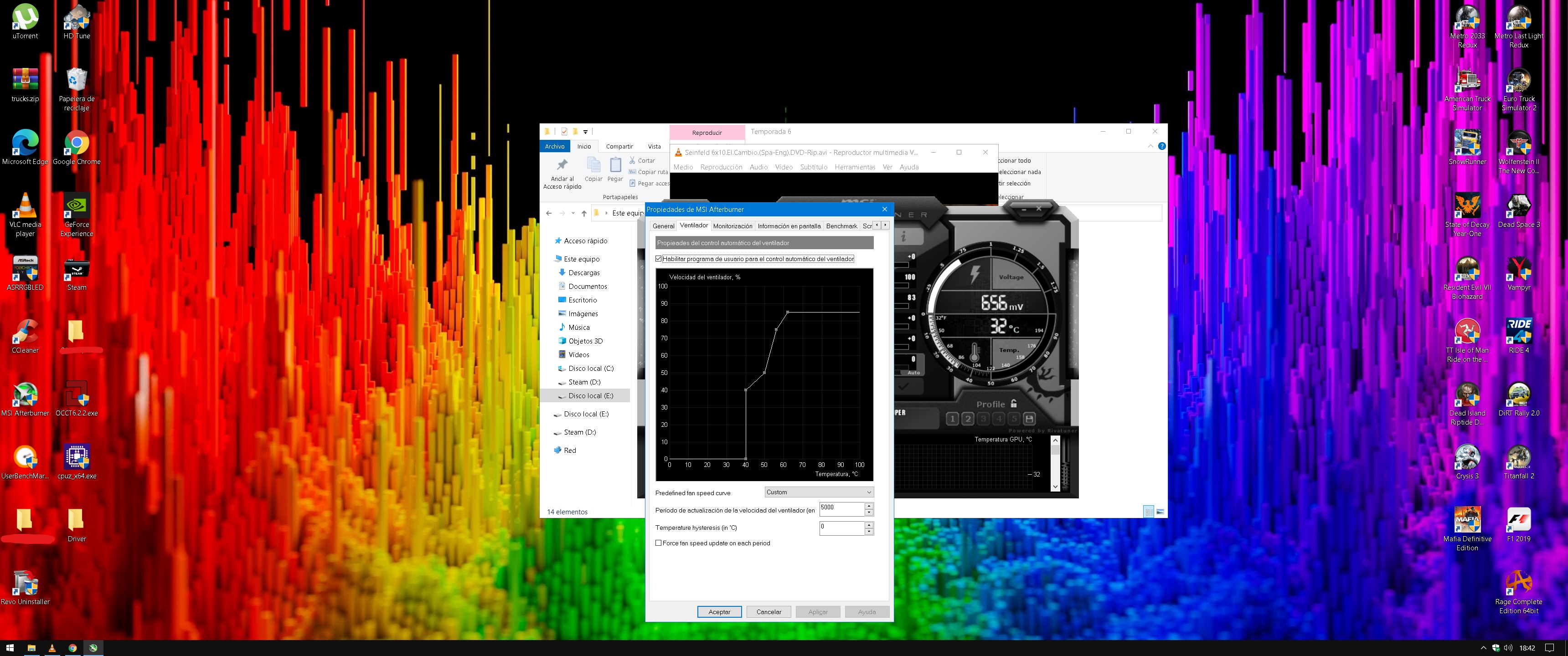Click the Afterburner apply checkmark button
Screen dimensions: 1568x656
point(903,386)
